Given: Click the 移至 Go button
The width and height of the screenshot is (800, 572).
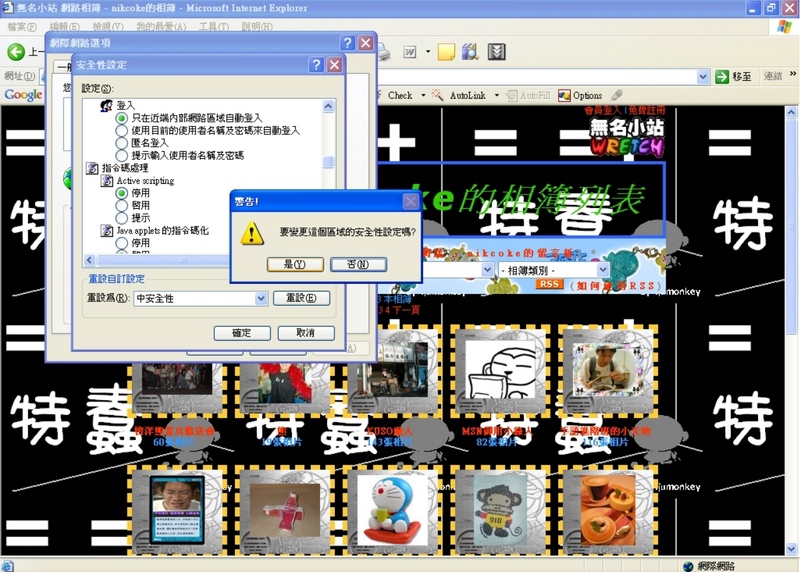Looking at the screenshot, I should pyautogui.click(x=734, y=77).
